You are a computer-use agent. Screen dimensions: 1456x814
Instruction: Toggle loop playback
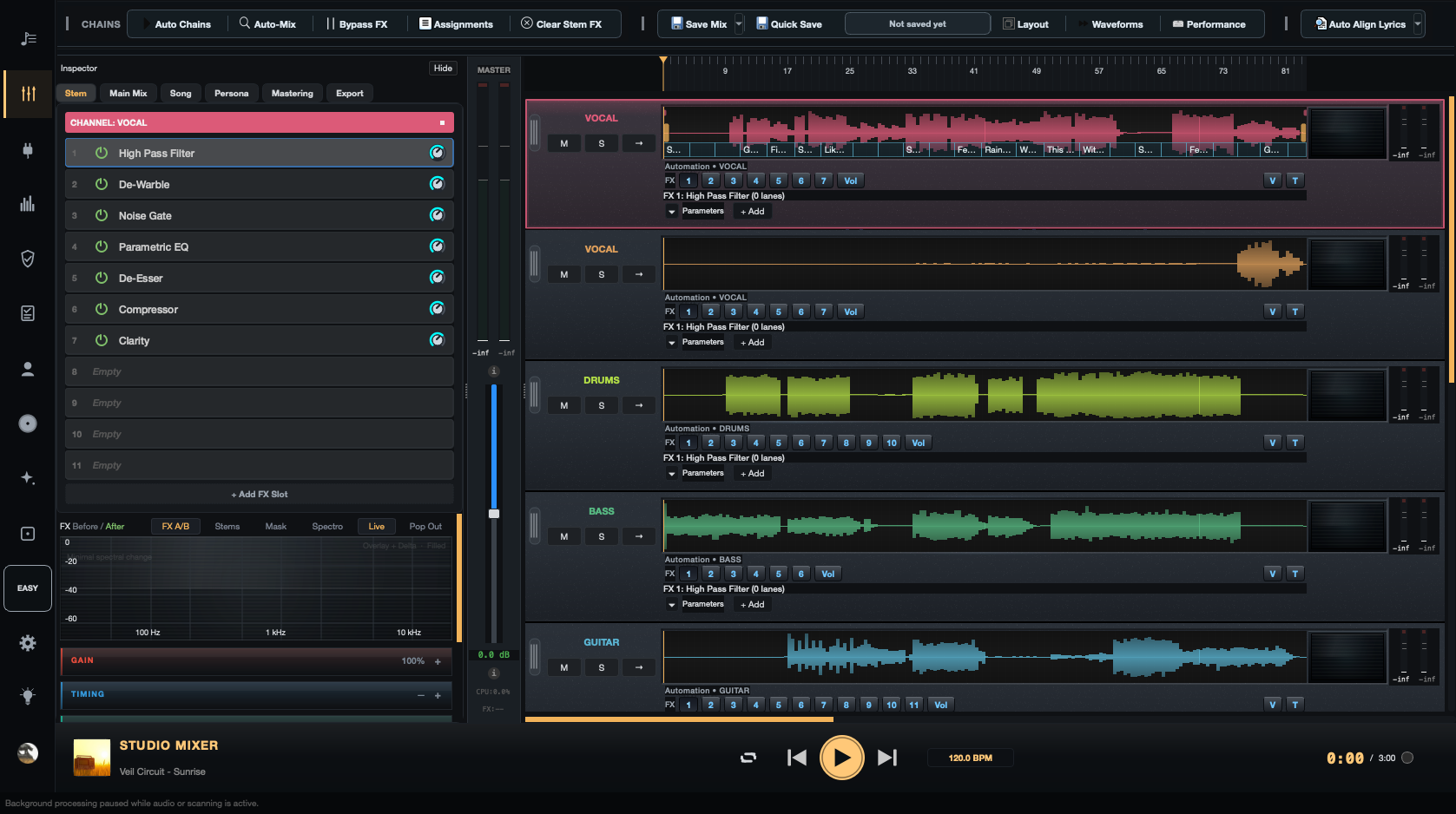tap(748, 758)
